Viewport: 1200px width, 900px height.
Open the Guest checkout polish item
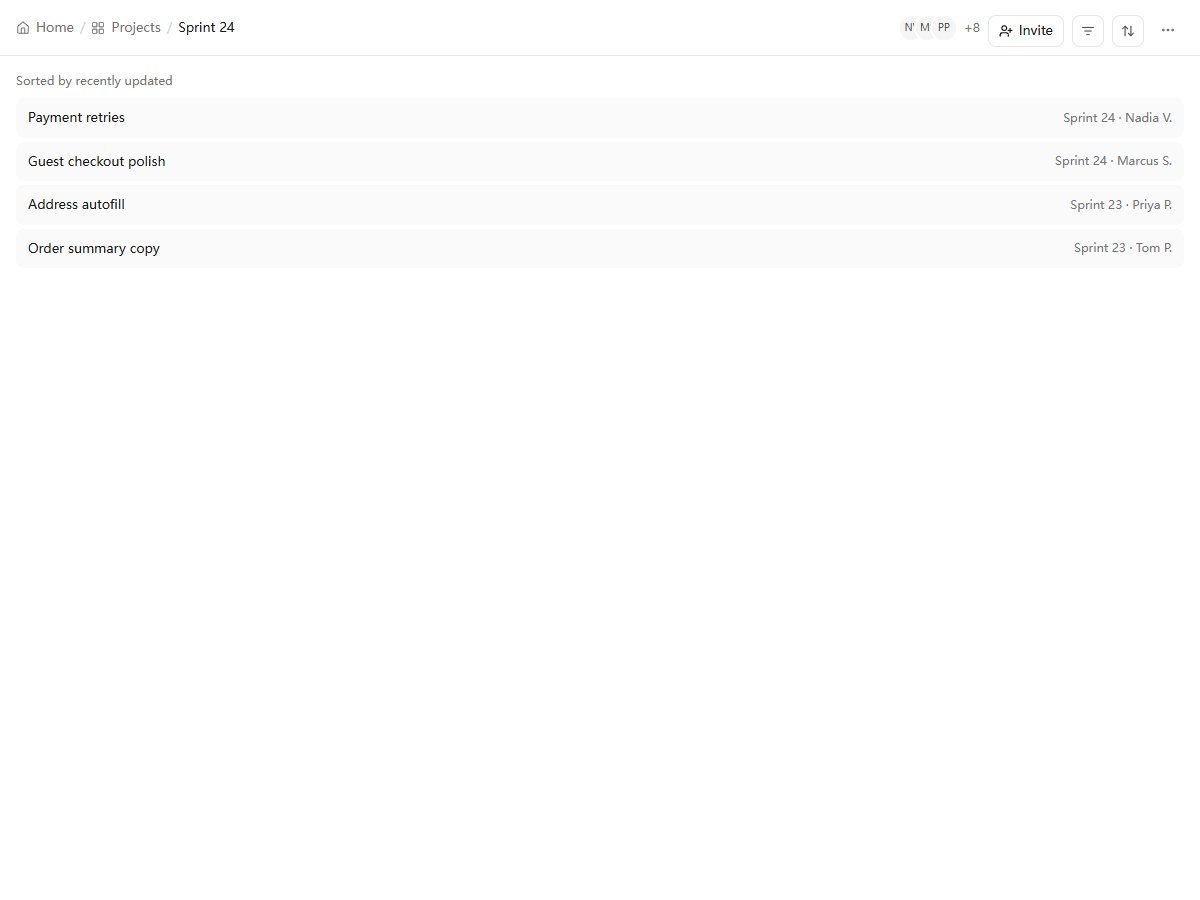click(x=600, y=161)
